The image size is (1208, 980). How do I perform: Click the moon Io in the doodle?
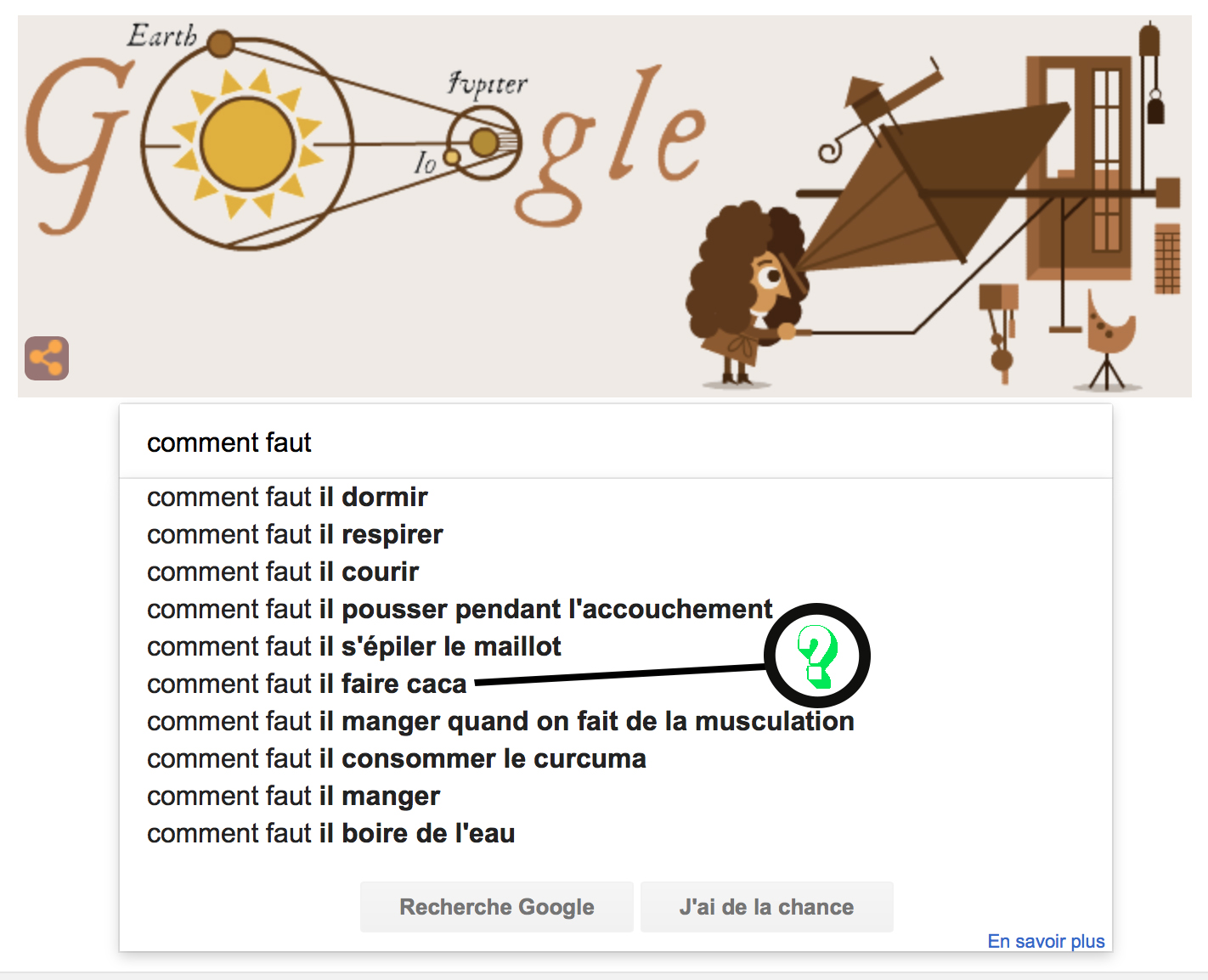pos(450,157)
